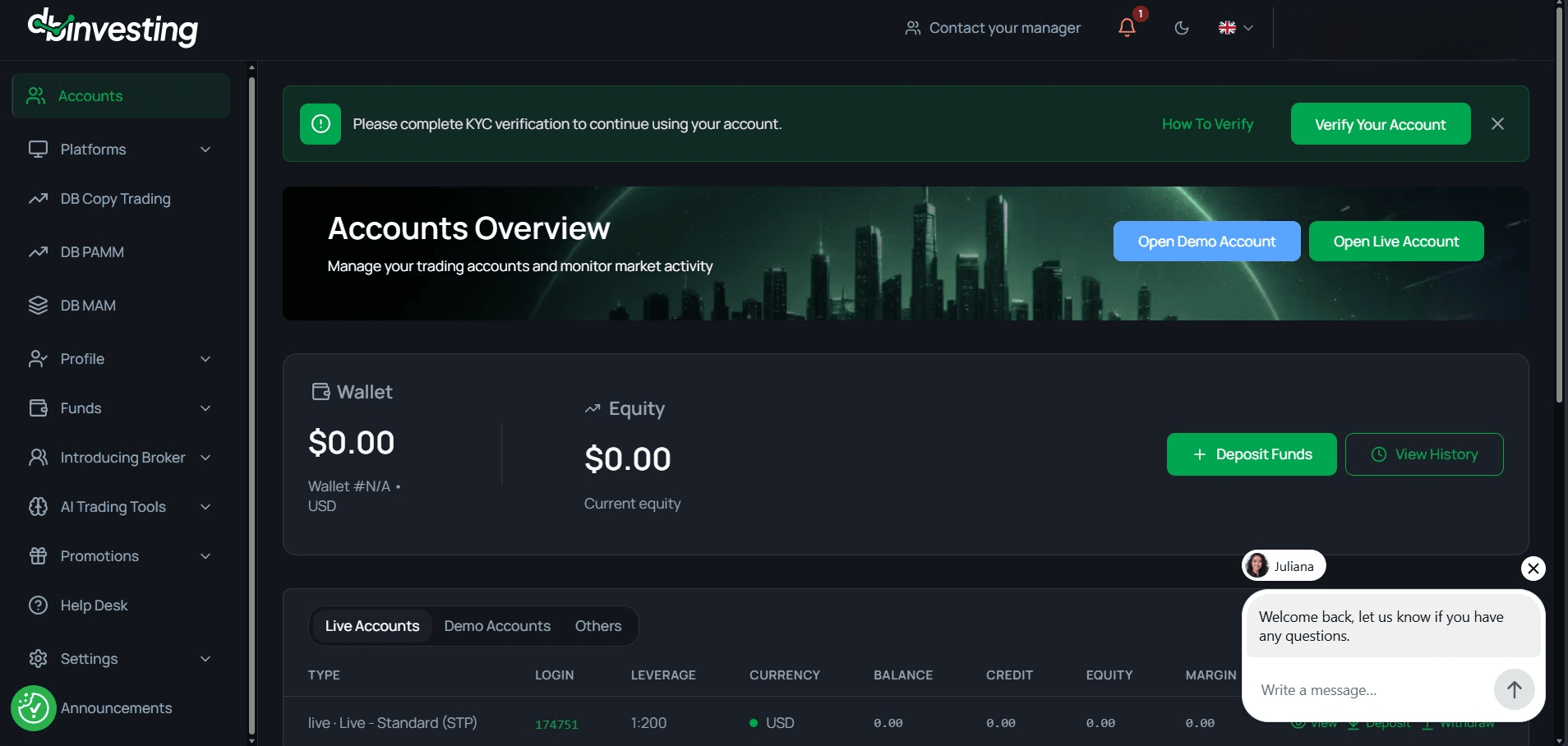This screenshot has height=746, width=1568.
Task: Click the KYC alert info icon
Action: coord(321,124)
